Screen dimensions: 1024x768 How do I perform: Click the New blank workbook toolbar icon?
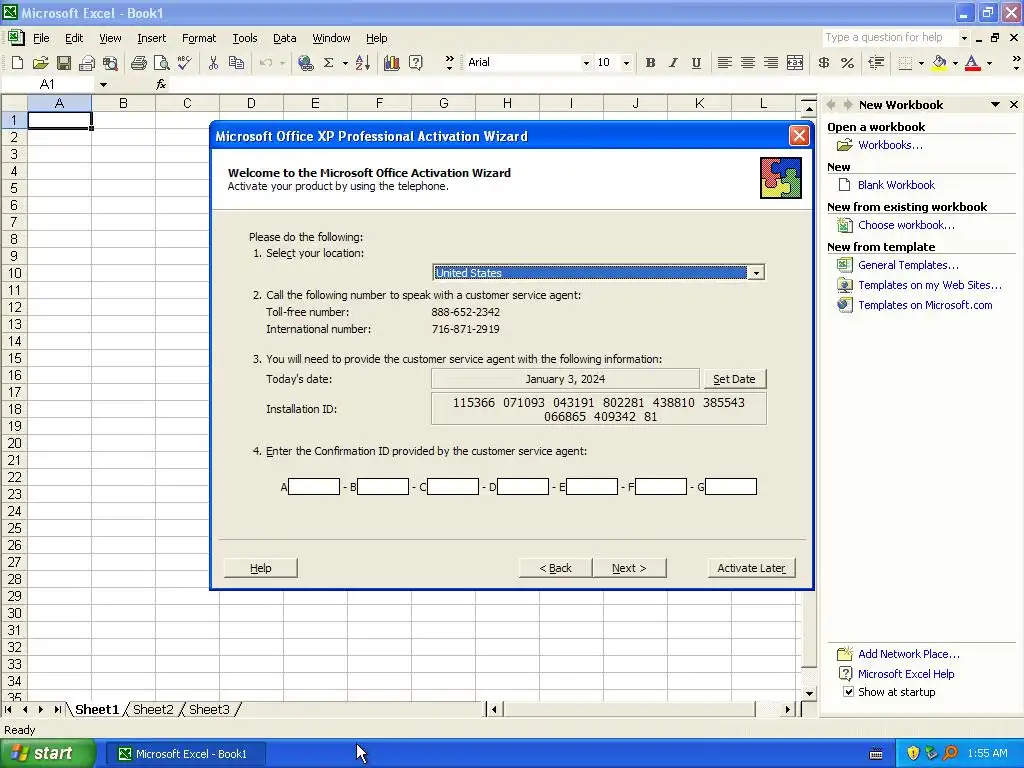click(18, 63)
